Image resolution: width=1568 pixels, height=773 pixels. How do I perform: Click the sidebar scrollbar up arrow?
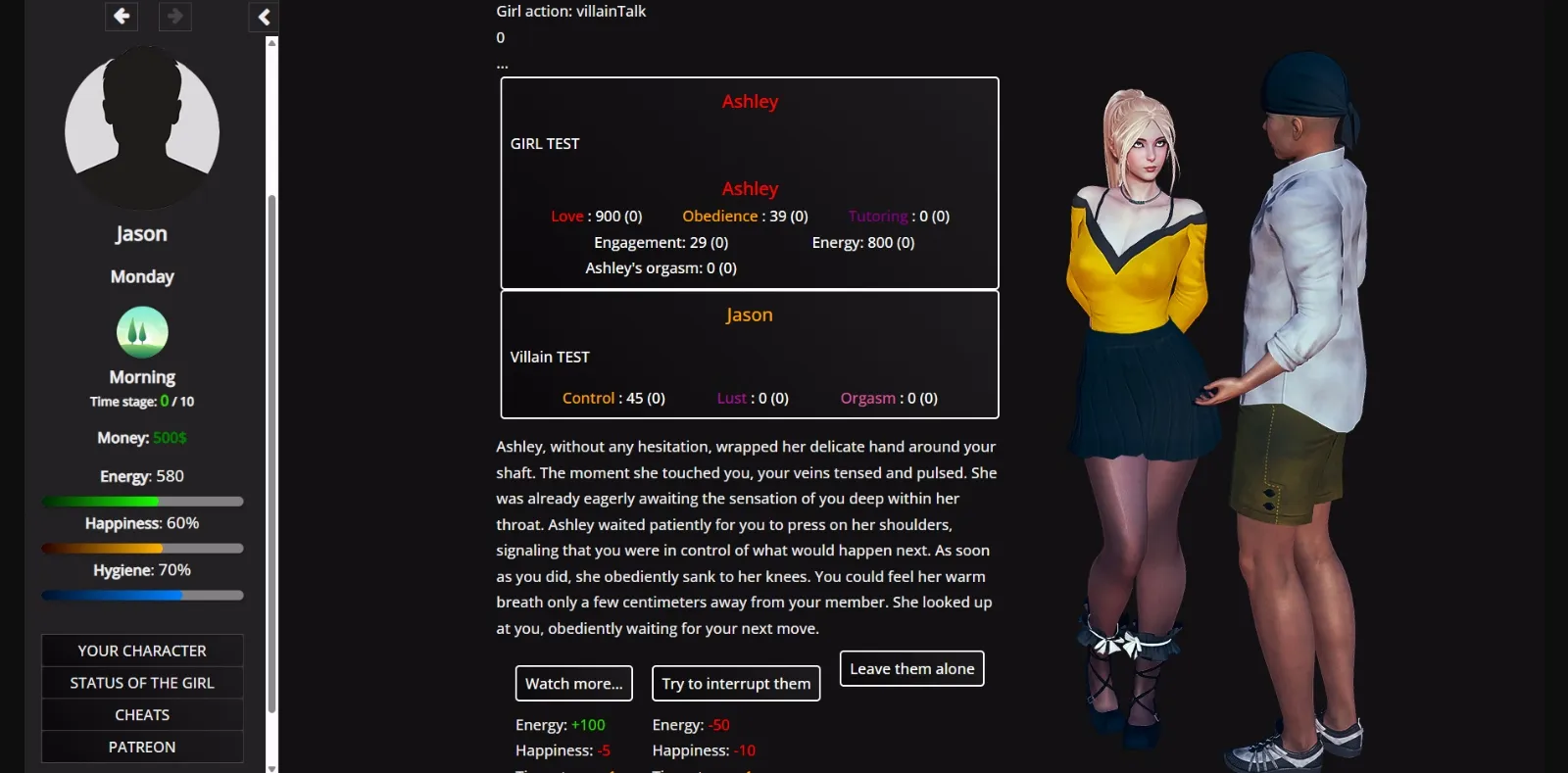coord(271,42)
